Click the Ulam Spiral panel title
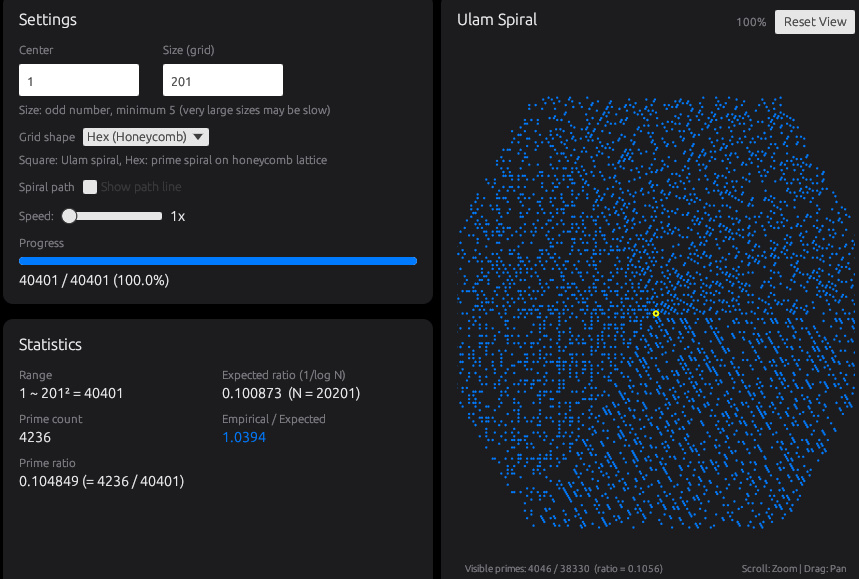The height and width of the screenshot is (579, 859). pyautogui.click(x=497, y=20)
